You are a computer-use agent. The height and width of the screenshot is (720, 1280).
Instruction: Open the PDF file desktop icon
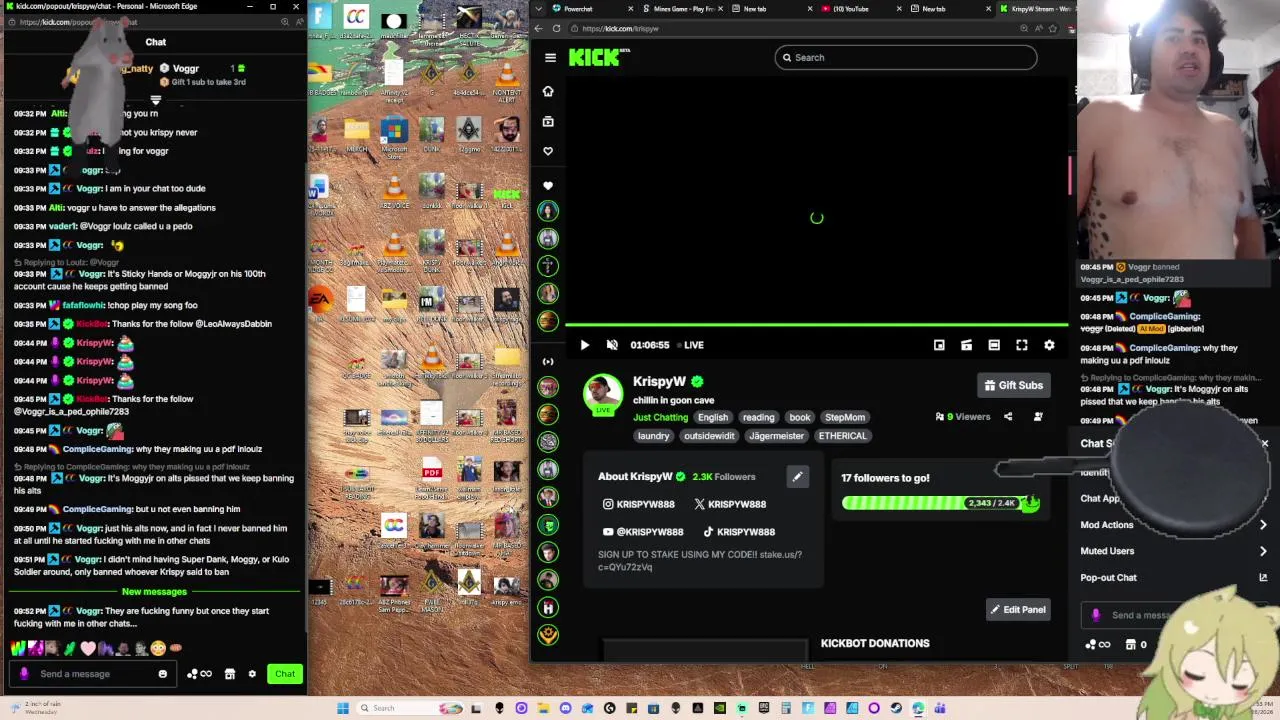pyautogui.click(x=432, y=475)
